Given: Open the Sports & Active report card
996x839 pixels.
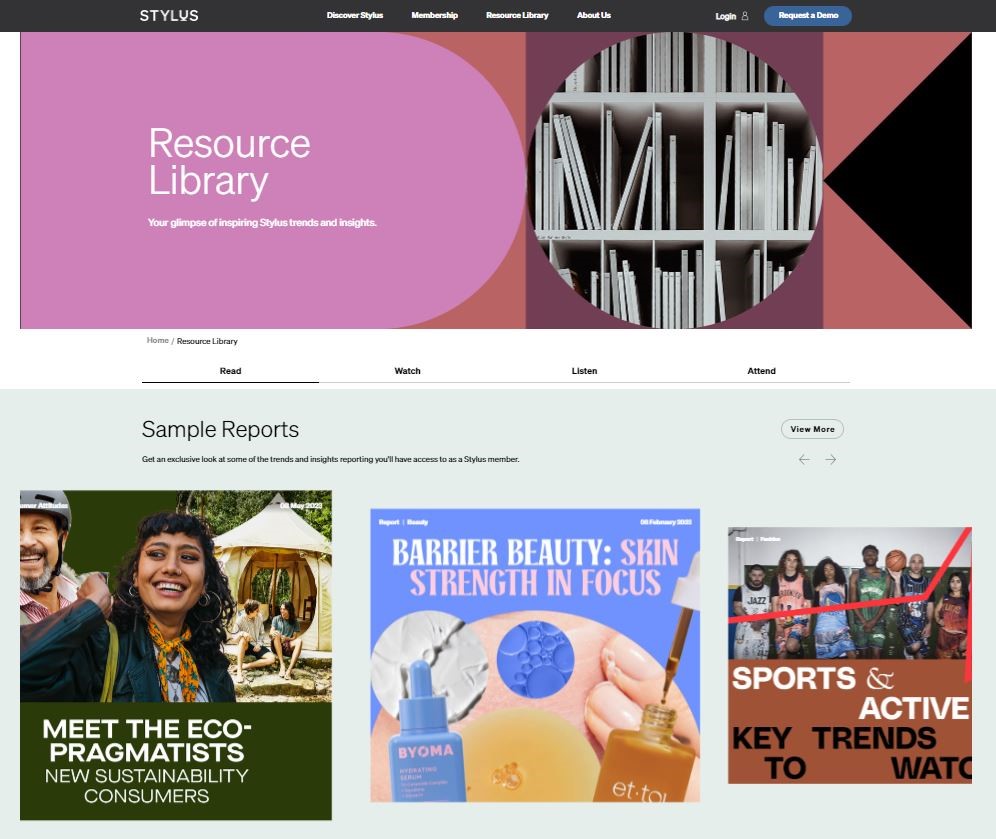Looking at the screenshot, I should [x=850, y=655].
